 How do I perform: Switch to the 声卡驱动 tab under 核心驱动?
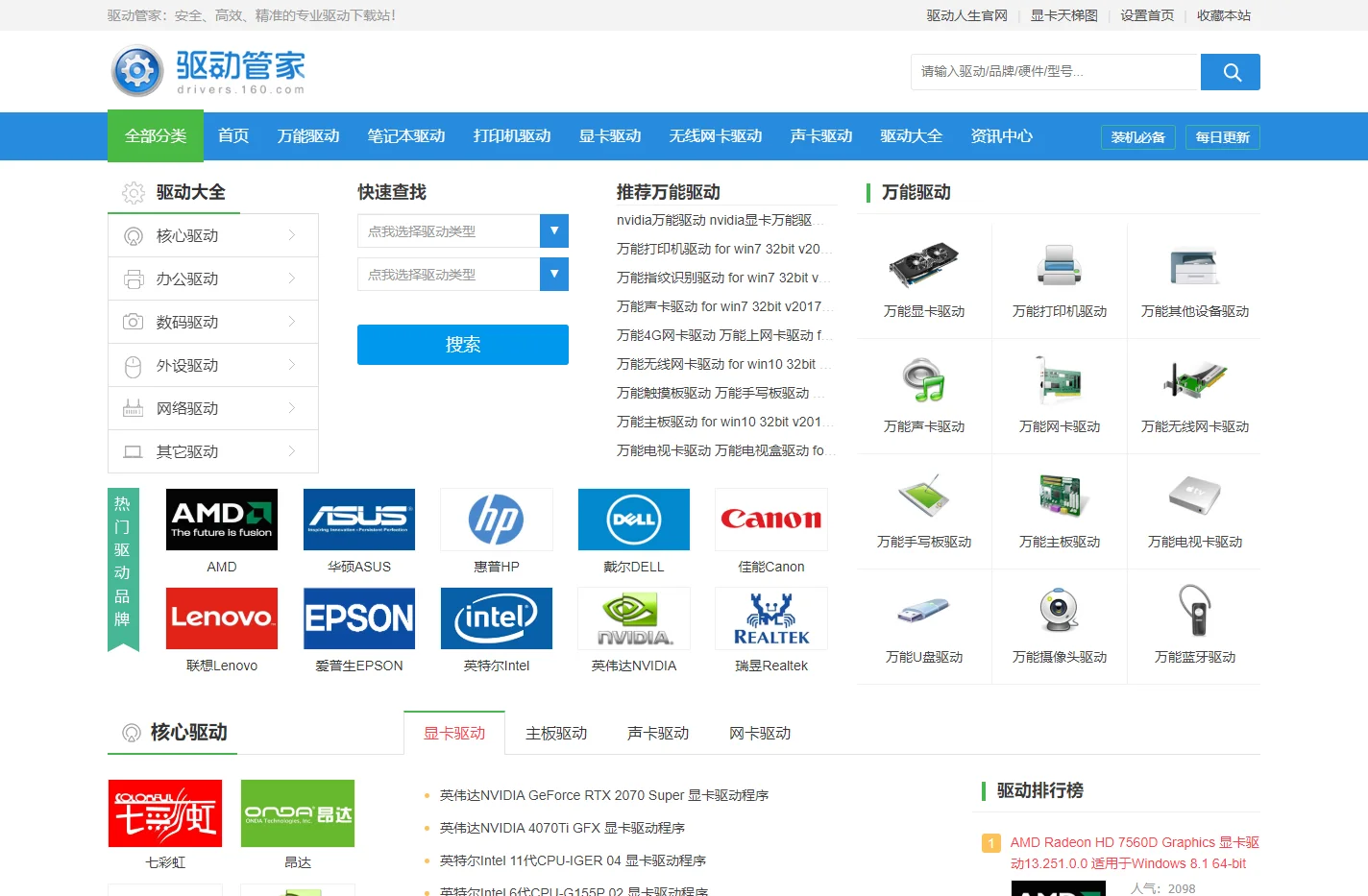pos(658,733)
